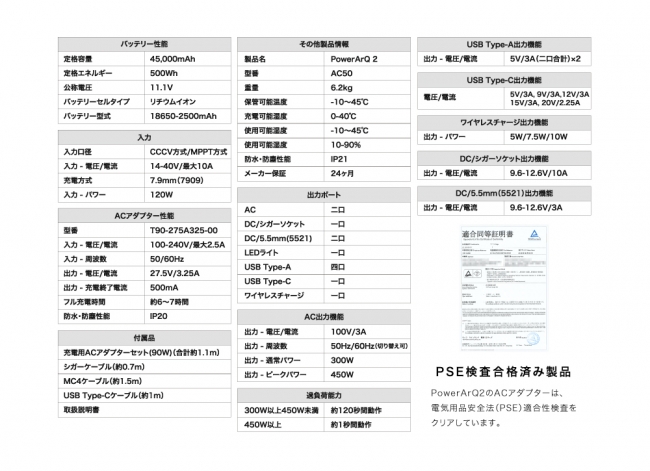Screen dimensions: 650x471
Task: Click the 'PowerArQ 2' product name value
Action: tap(354, 59)
